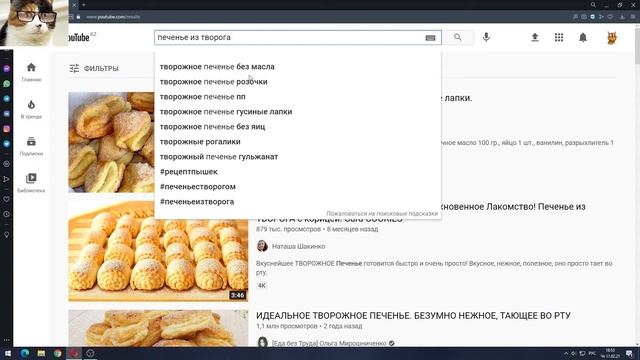
Task: Open Chrome from the taskbar
Action: click(x=58, y=353)
